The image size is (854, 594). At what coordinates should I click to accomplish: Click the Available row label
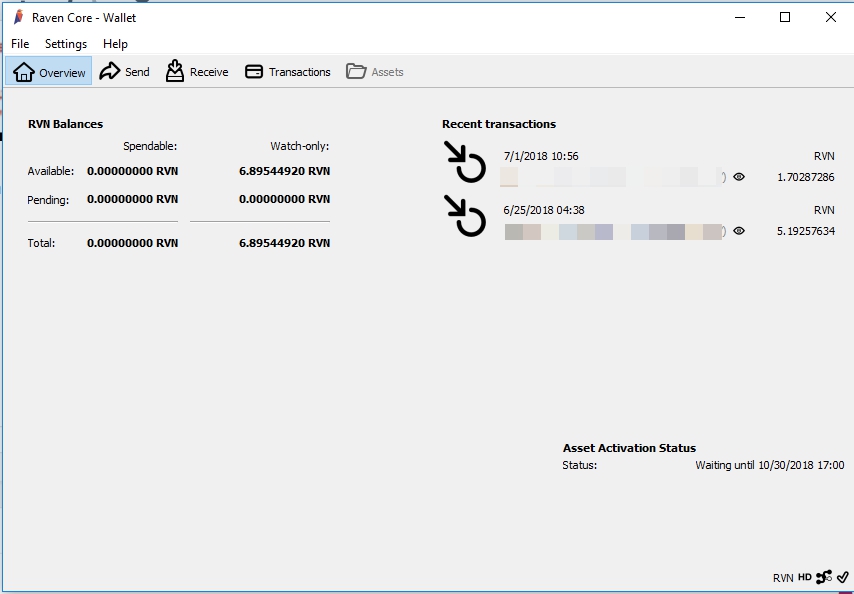(51, 171)
